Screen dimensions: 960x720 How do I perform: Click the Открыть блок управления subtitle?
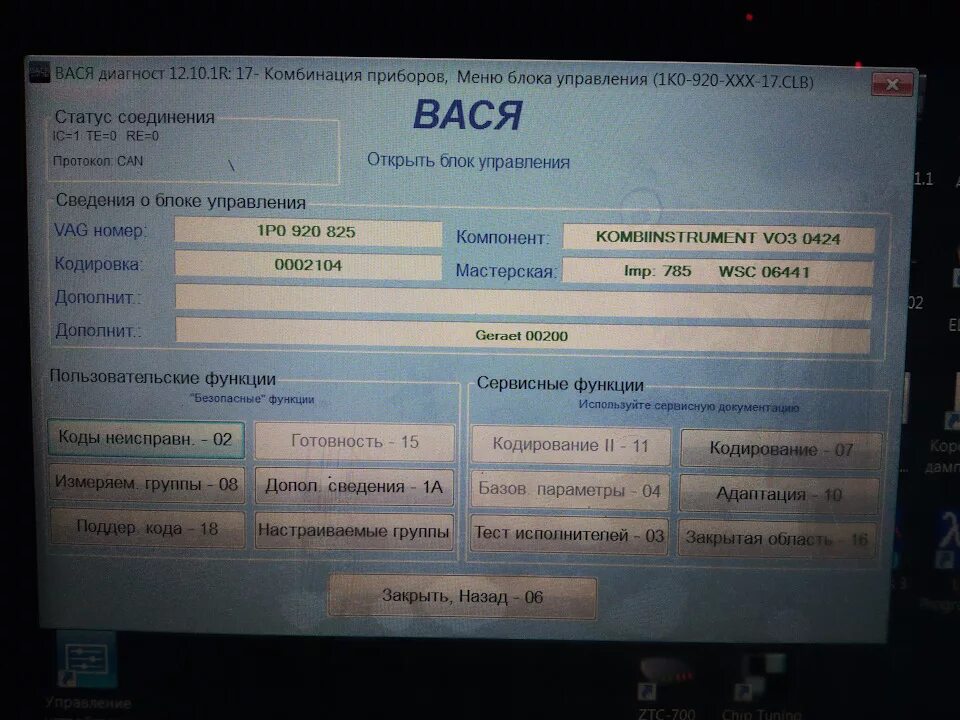pos(468,162)
